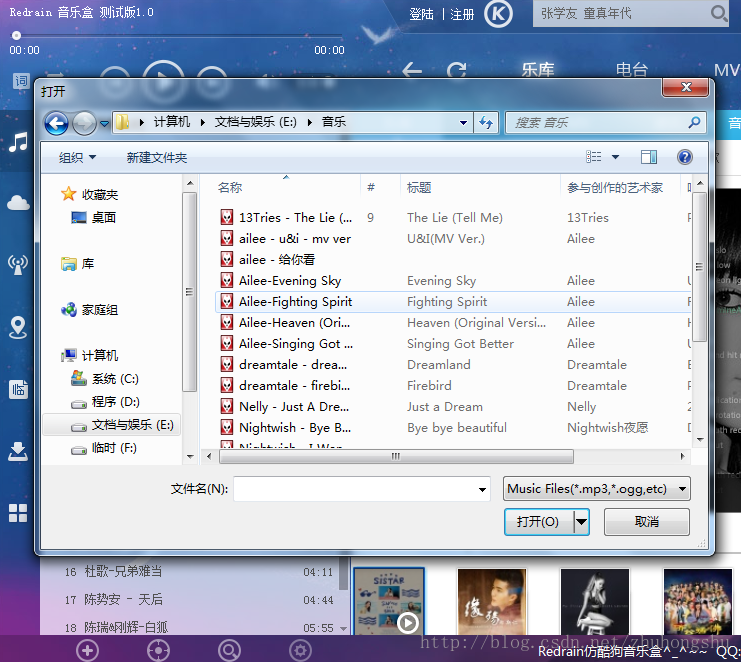This screenshot has height=662, width=741.
Task: Select 计算机 in navigation pane
Action: coord(89,355)
